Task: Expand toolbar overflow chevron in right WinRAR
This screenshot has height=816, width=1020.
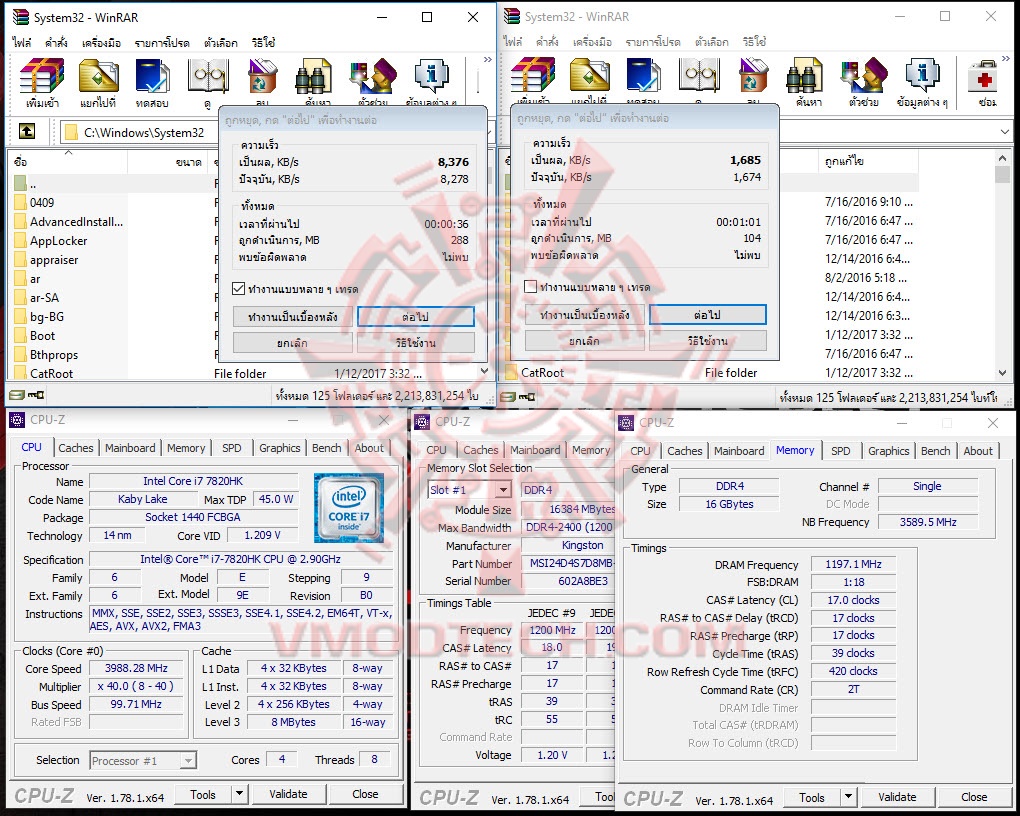Action: tap(1006, 59)
